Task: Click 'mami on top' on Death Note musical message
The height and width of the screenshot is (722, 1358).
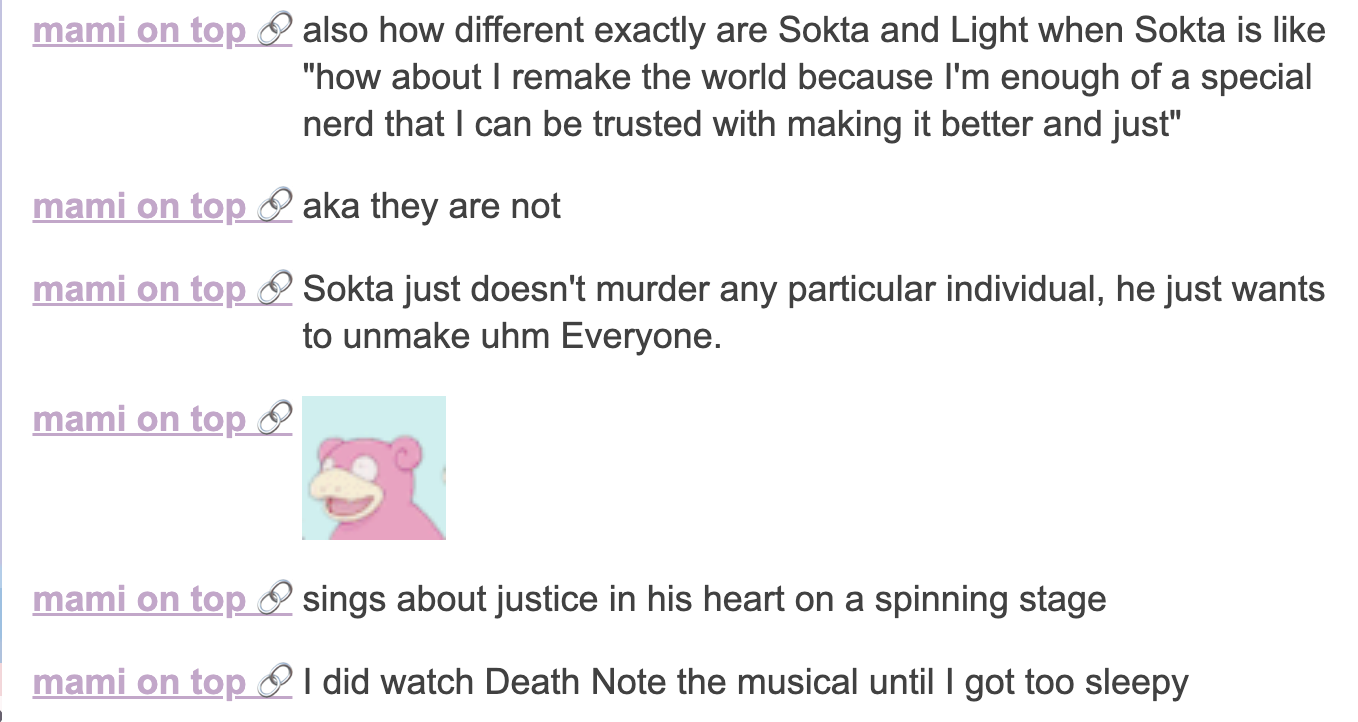Action: coord(139,683)
